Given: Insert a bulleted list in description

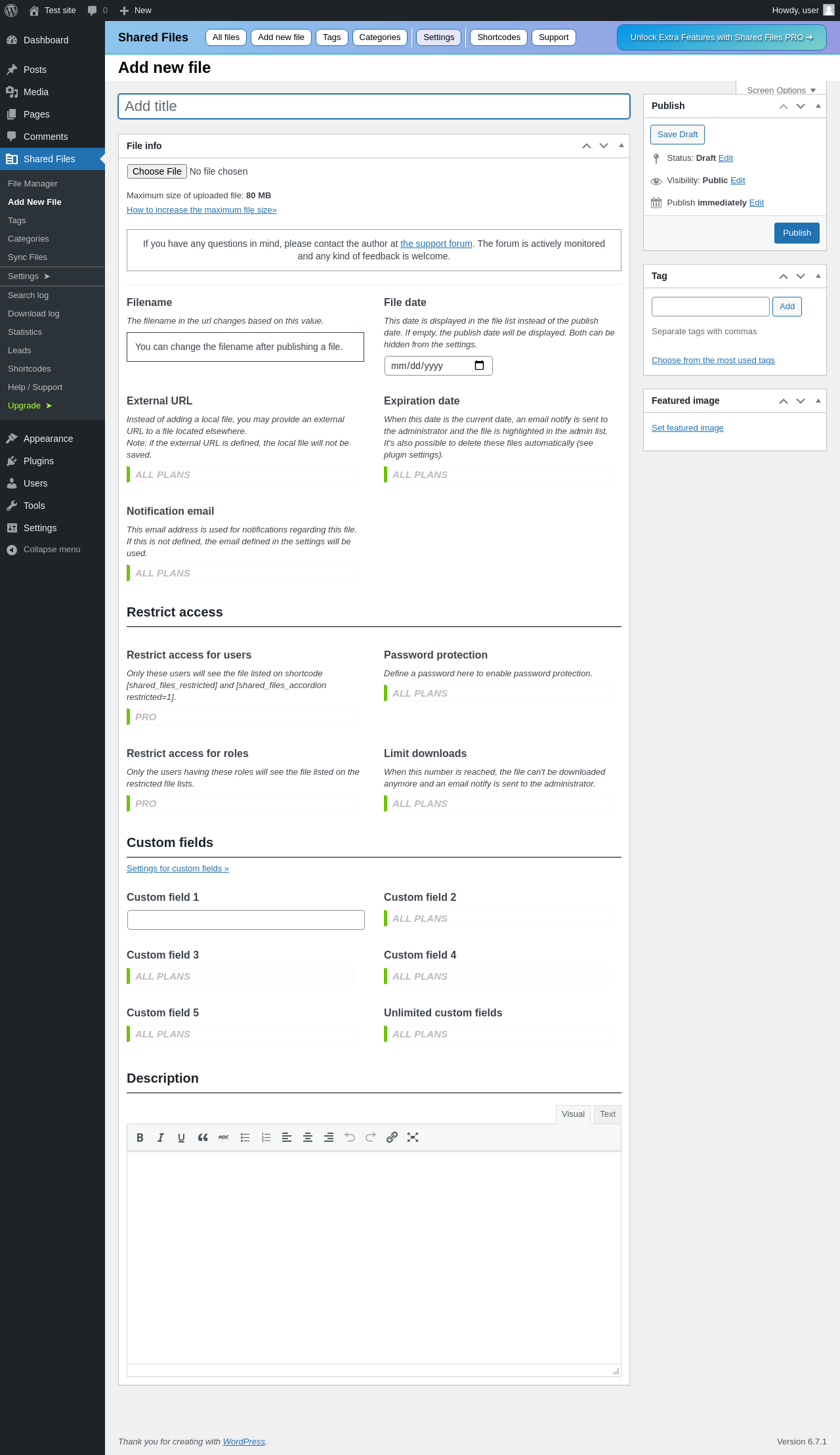Looking at the screenshot, I should (245, 1137).
